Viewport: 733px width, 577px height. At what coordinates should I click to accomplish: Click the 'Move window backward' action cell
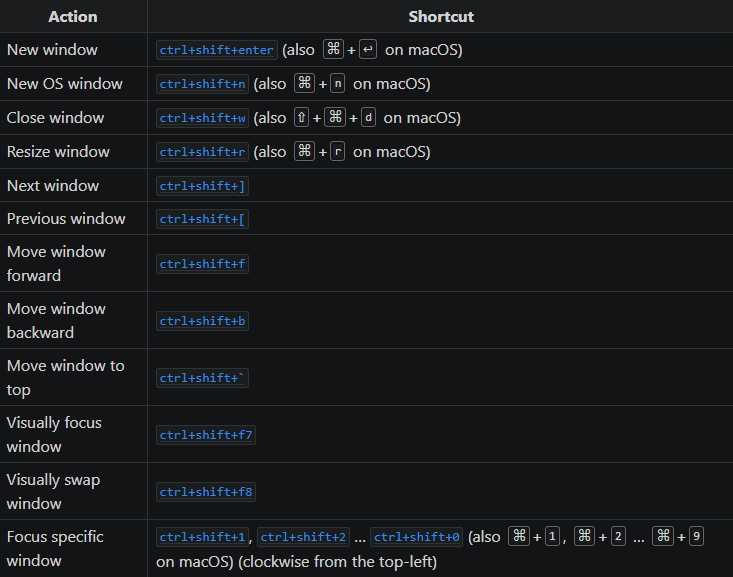pos(56,320)
